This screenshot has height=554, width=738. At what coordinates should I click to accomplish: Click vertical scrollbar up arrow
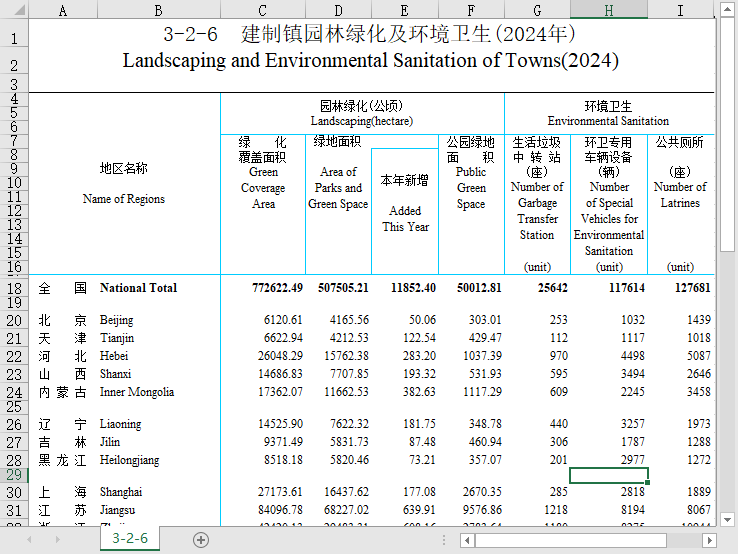727,9
